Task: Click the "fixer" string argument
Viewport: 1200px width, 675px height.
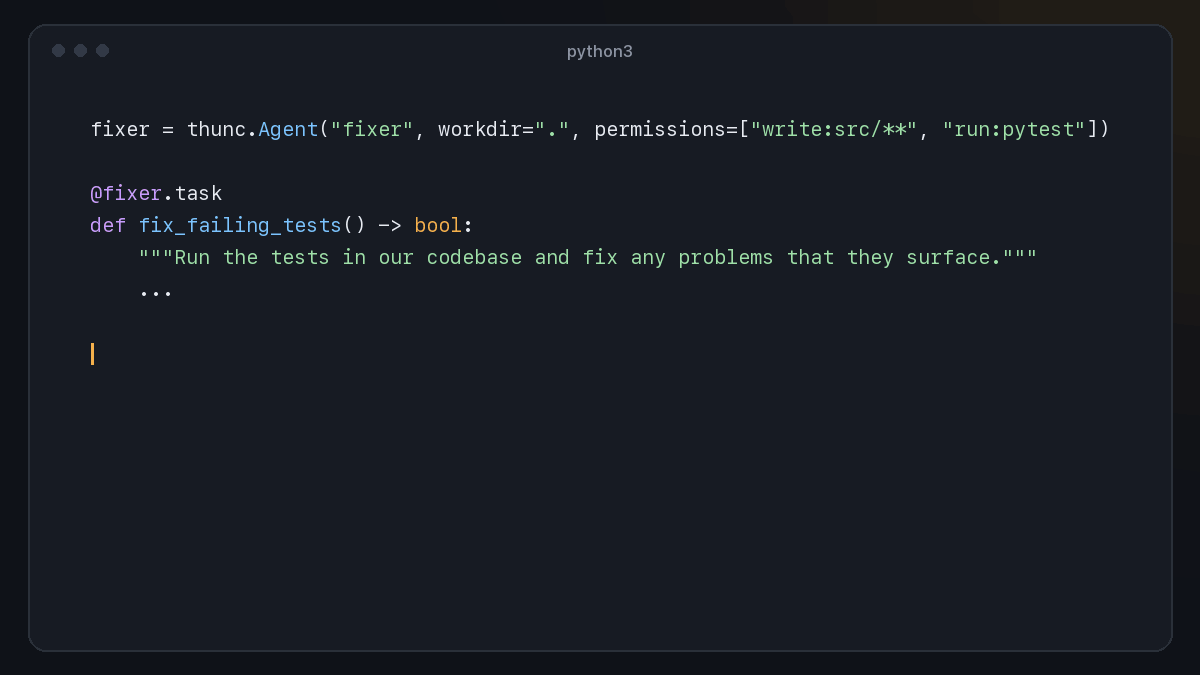Action: tap(372, 129)
